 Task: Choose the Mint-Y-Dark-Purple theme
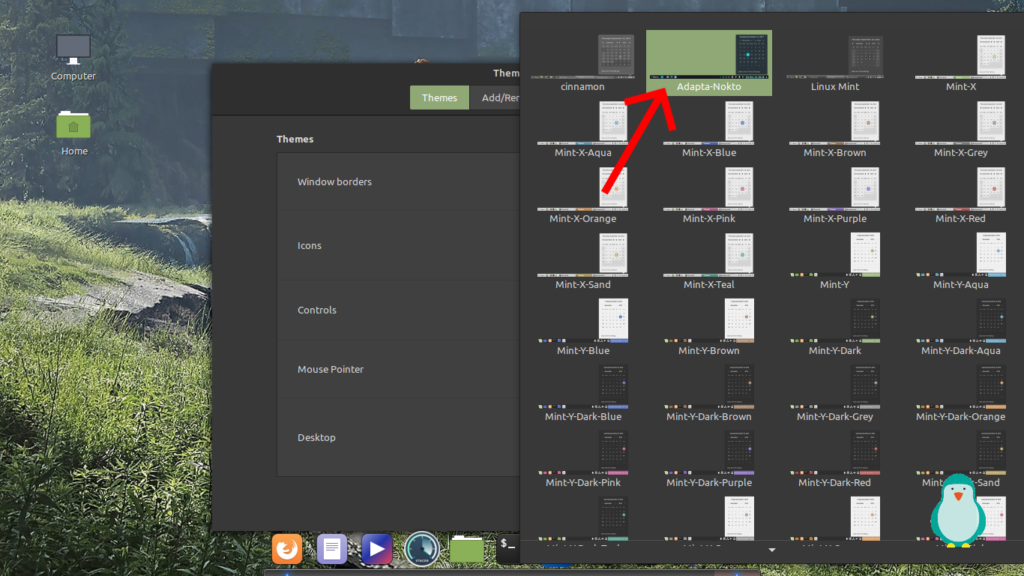[709, 459]
